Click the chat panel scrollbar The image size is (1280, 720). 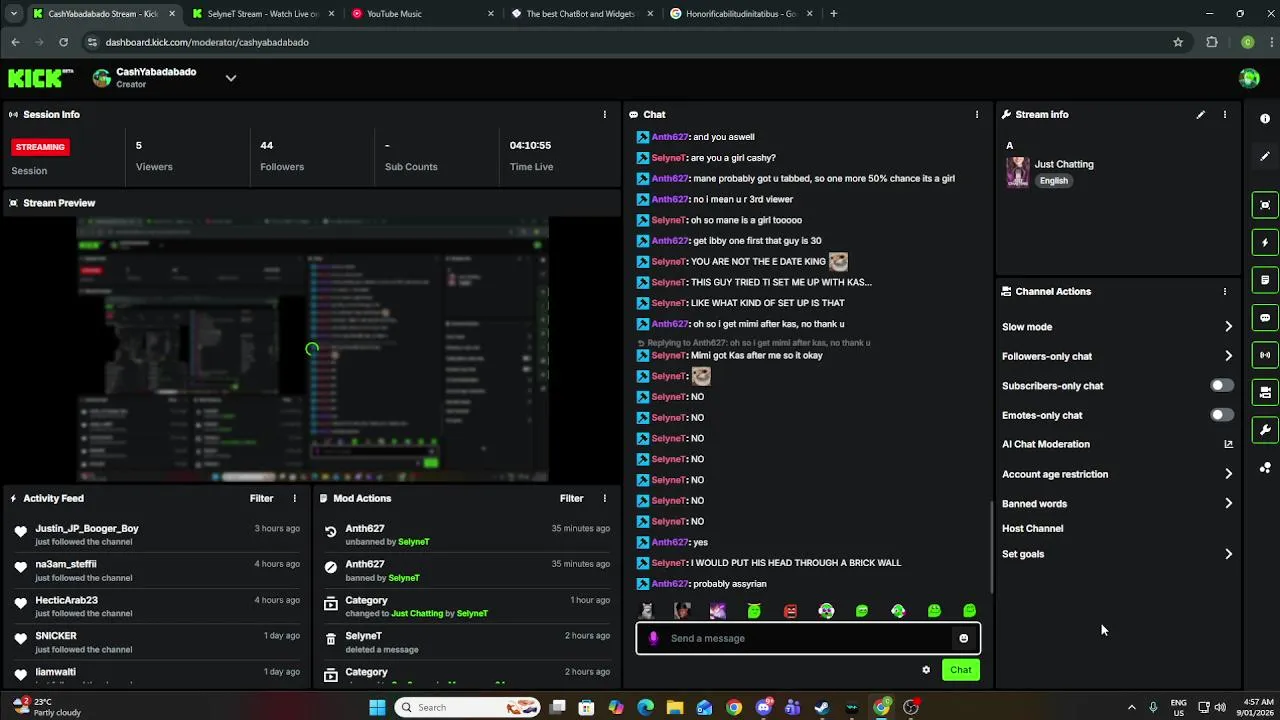(x=991, y=545)
